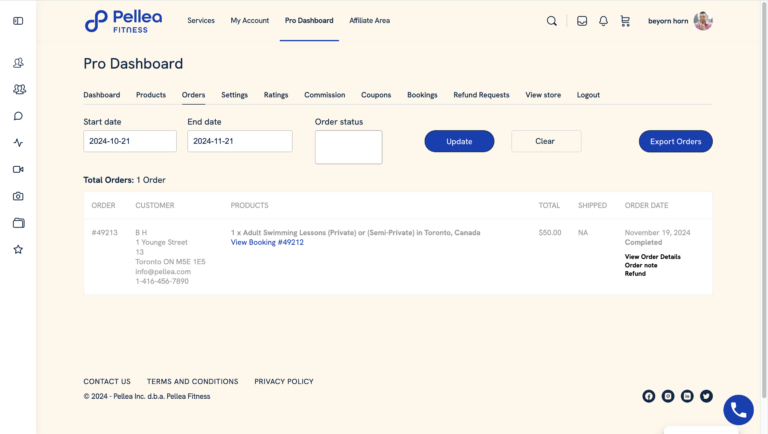Viewport: 768px width, 434px height.
Task: Open the video camera sidebar icon
Action: coord(18,169)
